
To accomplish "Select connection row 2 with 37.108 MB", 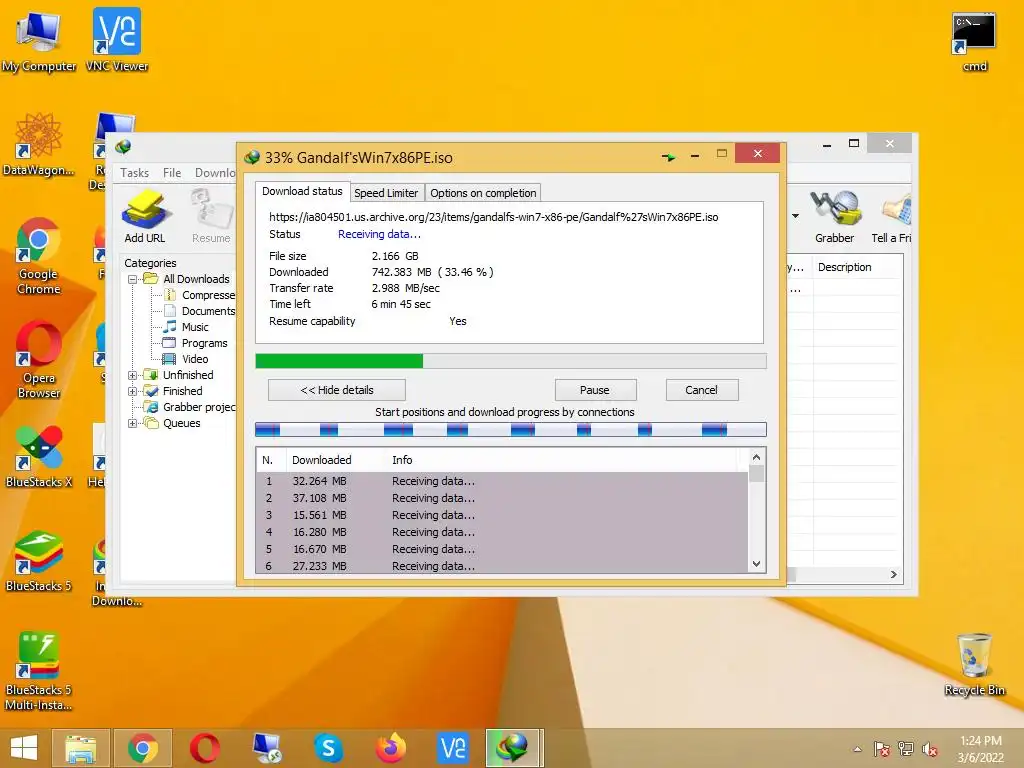I will pyautogui.click(x=502, y=498).
